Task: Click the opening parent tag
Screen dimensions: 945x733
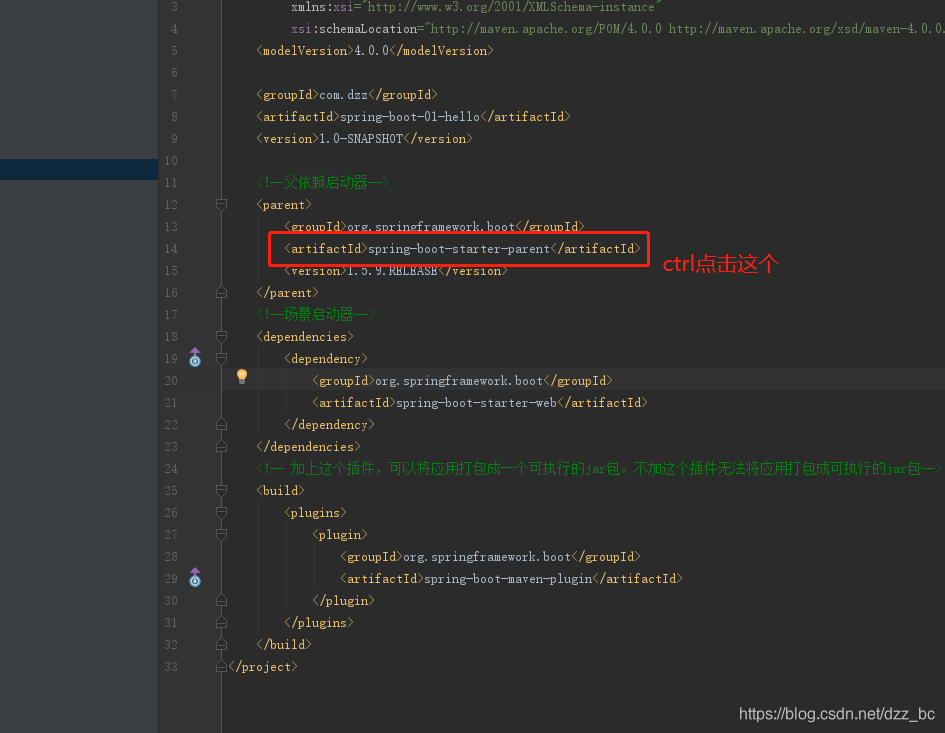Action: 284,204
